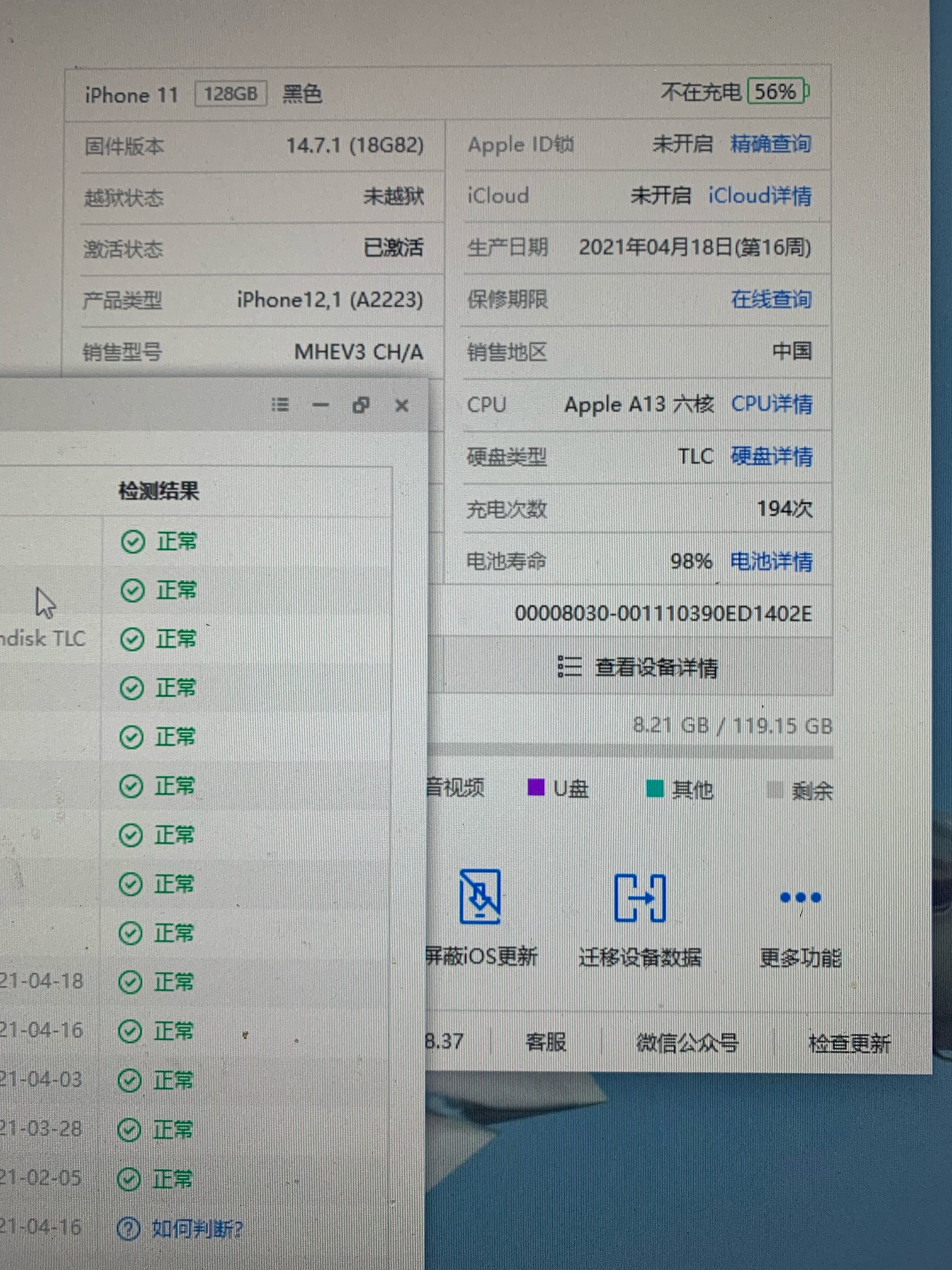Click the 已激活 activation status value
Viewport: 952px width, 1270px height.
[394, 248]
